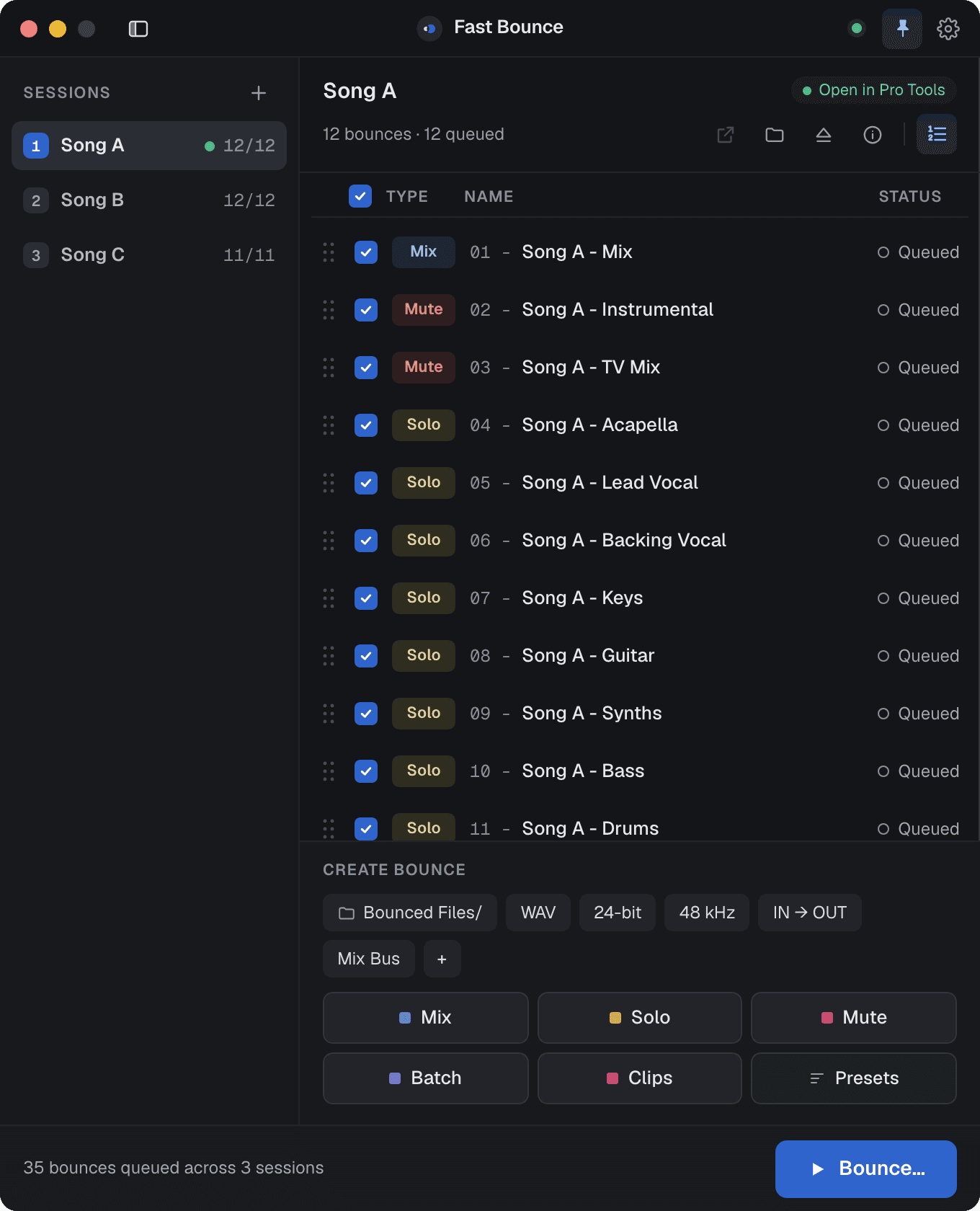Select the Song B session

tap(149, 200)
